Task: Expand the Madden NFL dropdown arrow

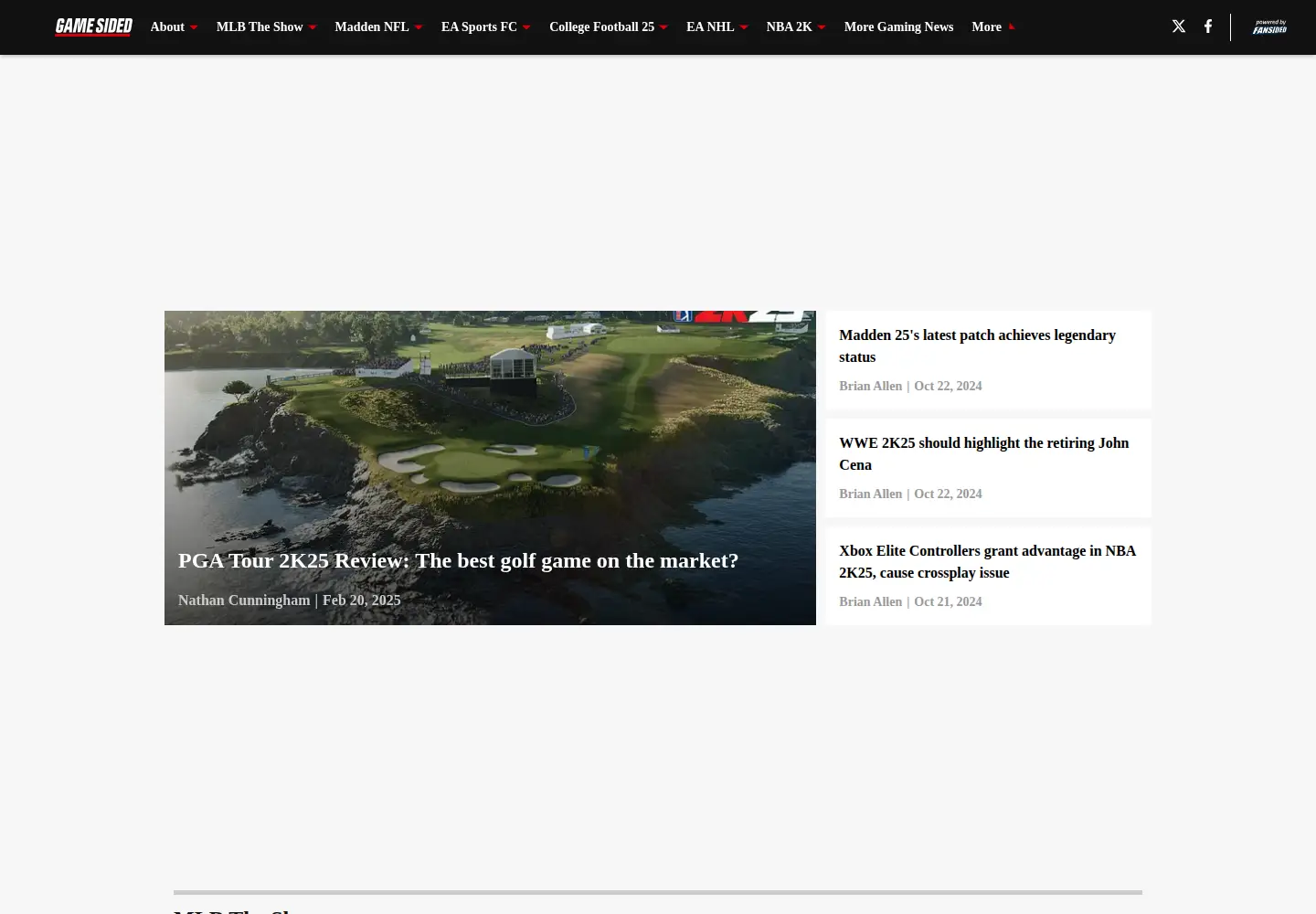Action: coord(419,27)
